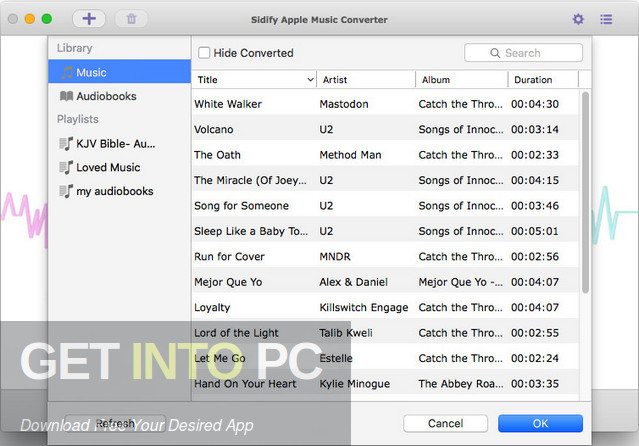Click duration 00:02:24 cell
The width and height of the screenshot is (639, 446).
pos(535,358)
